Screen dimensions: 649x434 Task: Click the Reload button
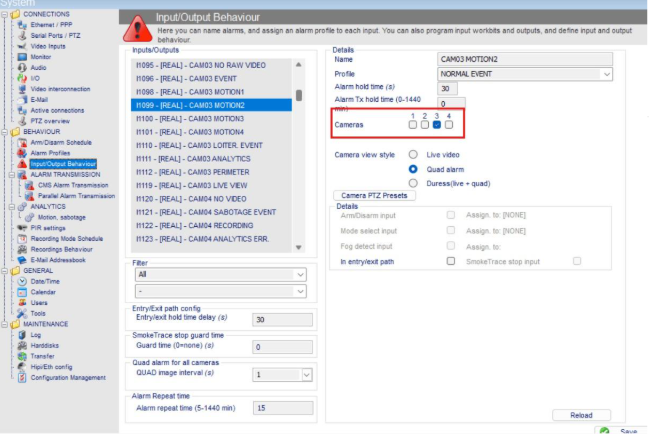[x=581, y=414]
